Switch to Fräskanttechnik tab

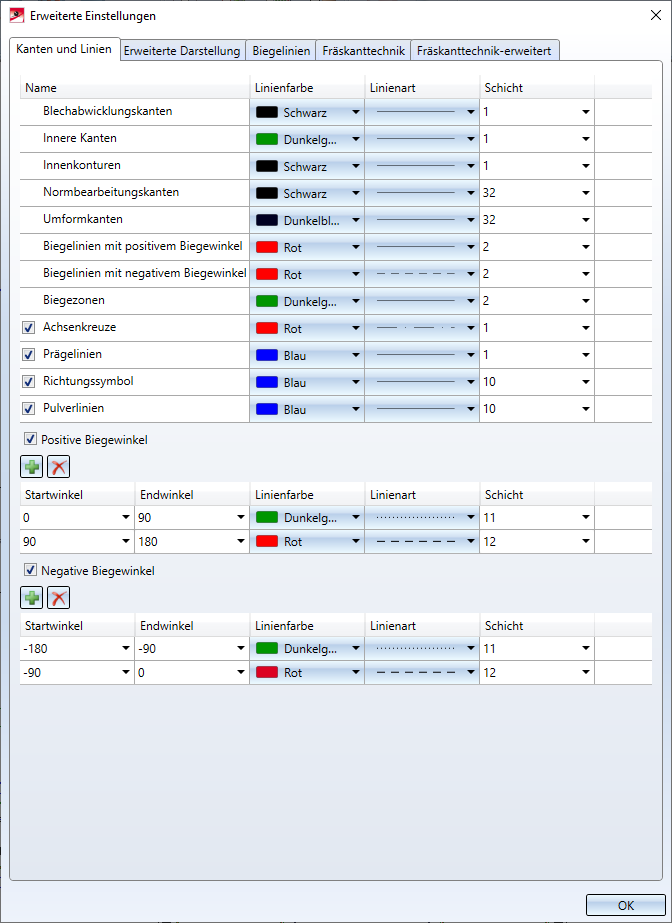pyautogui.click(x=364, y=51)
